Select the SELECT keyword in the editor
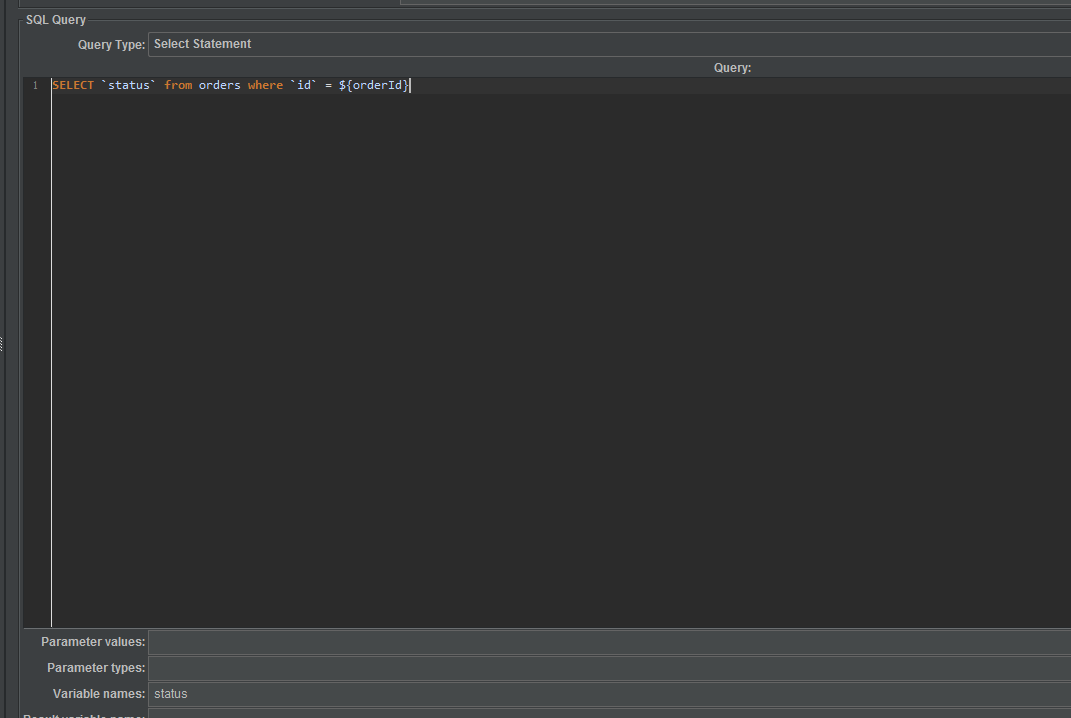 (72, 85)
